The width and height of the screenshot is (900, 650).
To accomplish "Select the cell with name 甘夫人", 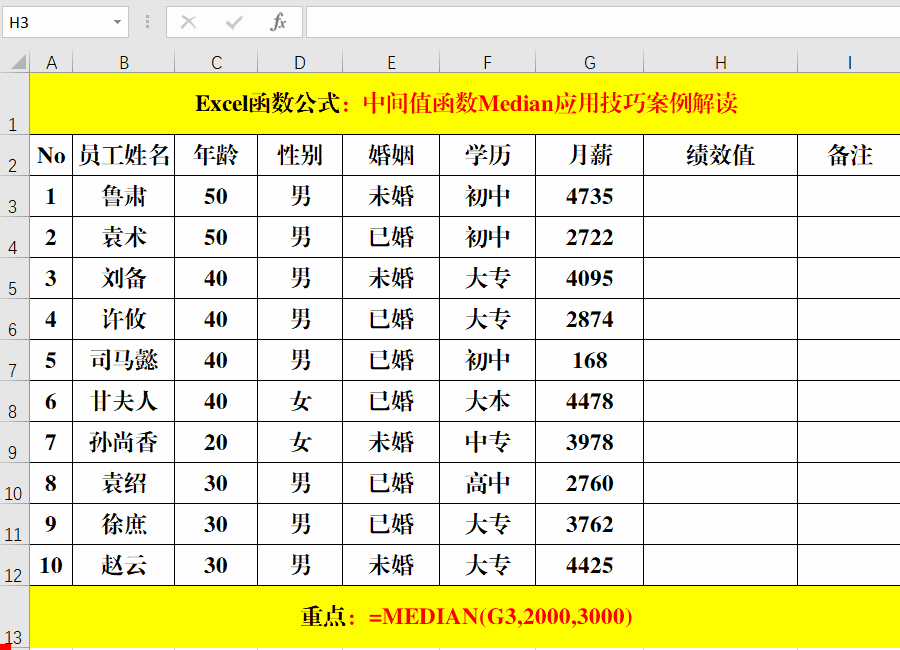I will coord(123,401).
